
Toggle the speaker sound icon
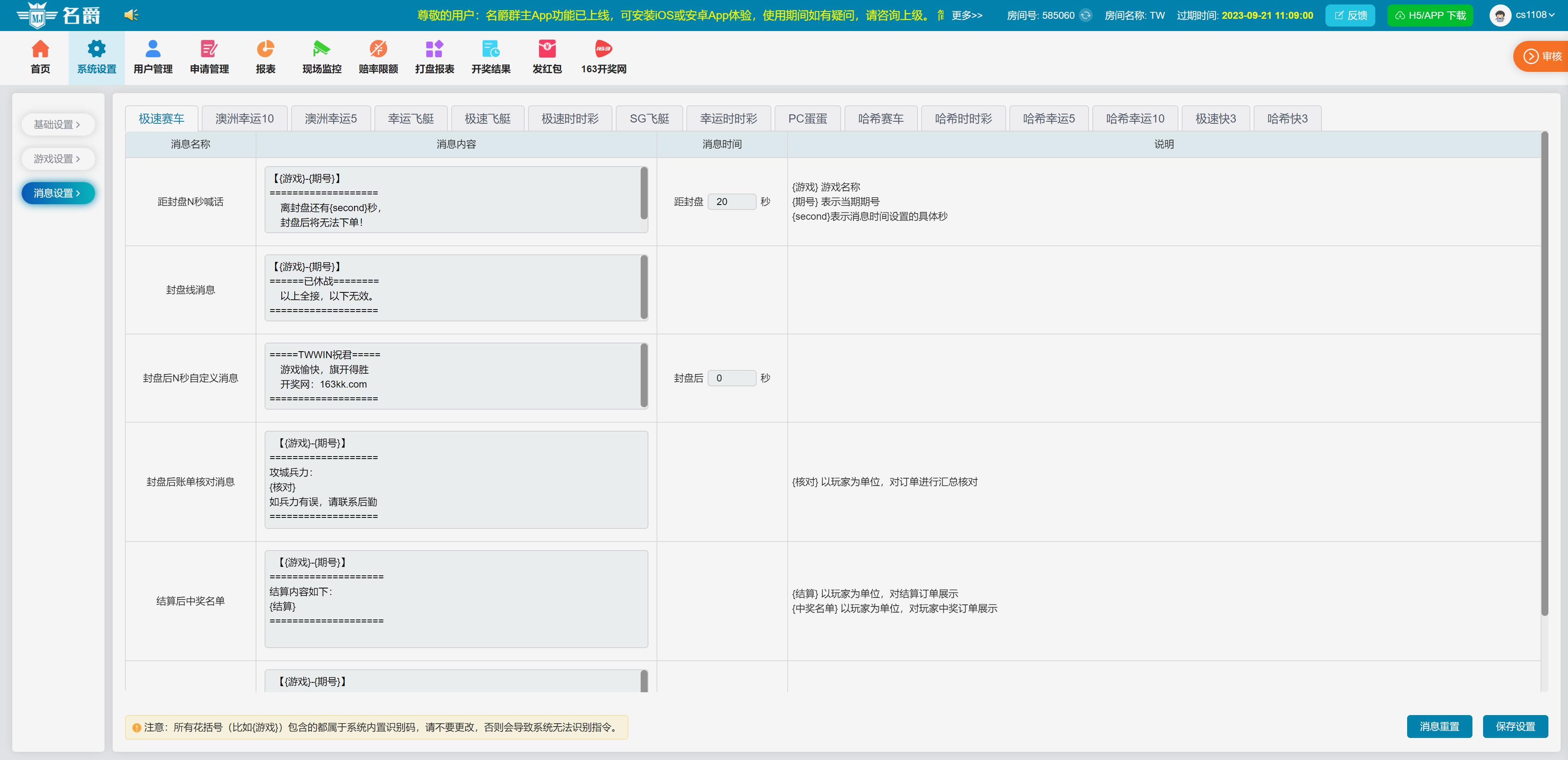click(131, 15)
